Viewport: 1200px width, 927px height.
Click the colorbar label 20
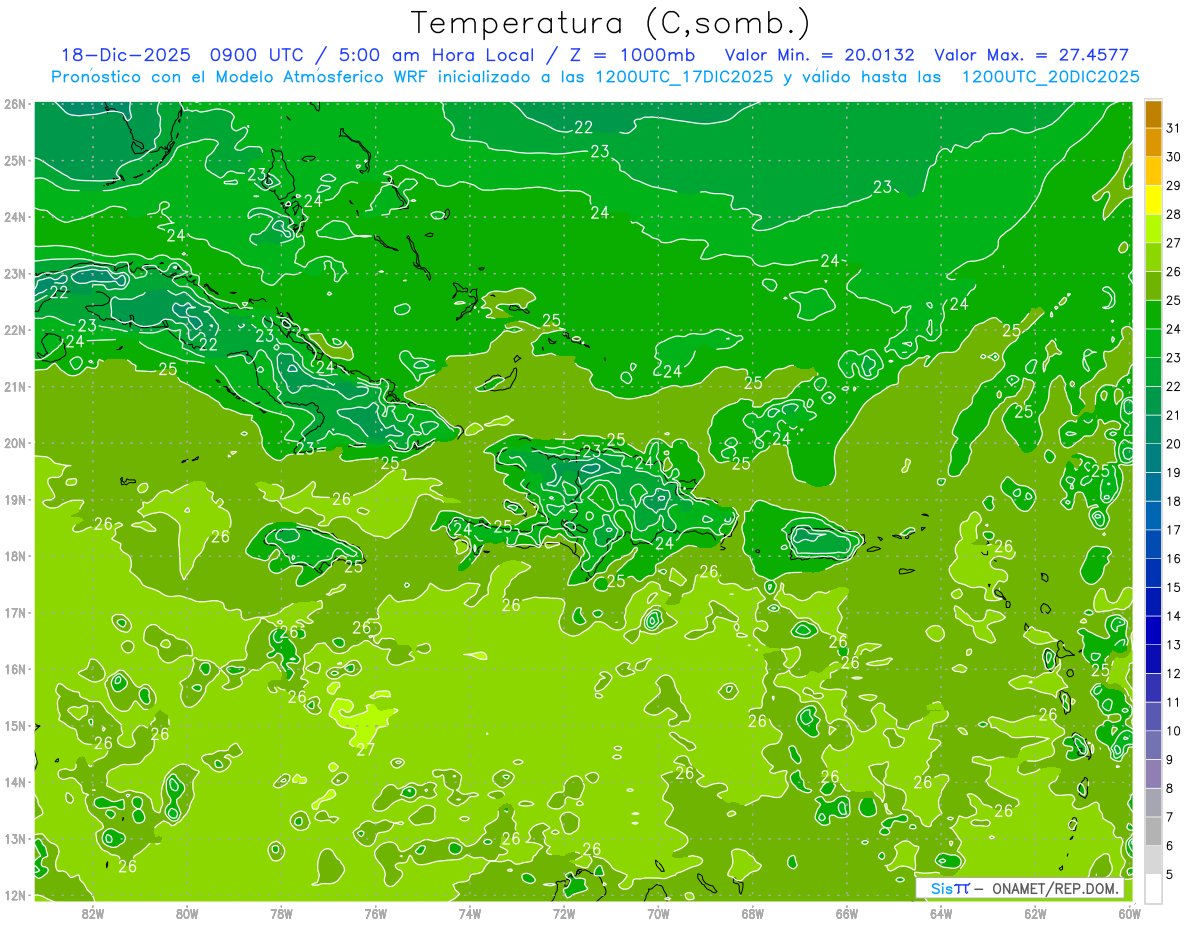1173,444
